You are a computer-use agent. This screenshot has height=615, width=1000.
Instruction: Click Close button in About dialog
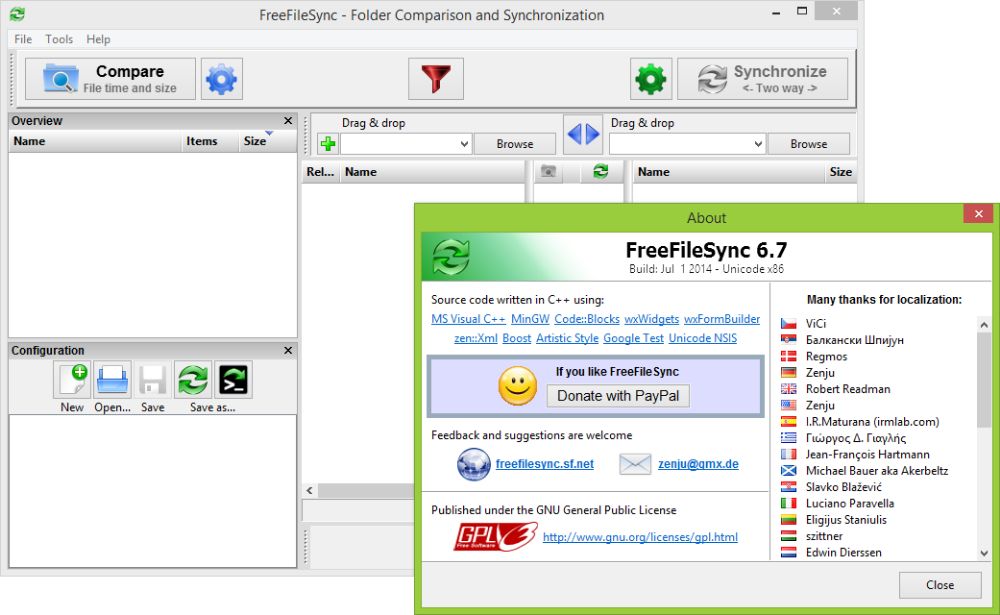pyautogui.click(x=940, y=585)
